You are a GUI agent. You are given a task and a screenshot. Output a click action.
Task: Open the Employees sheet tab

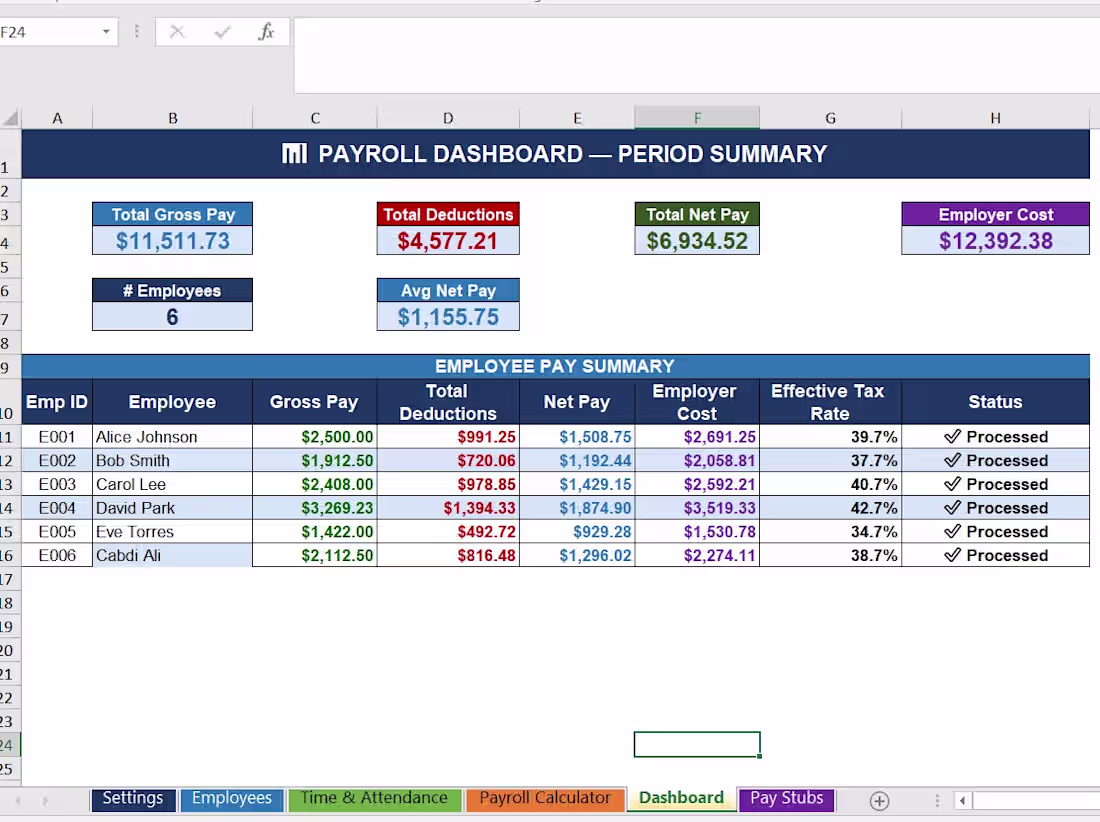[232, 799]
